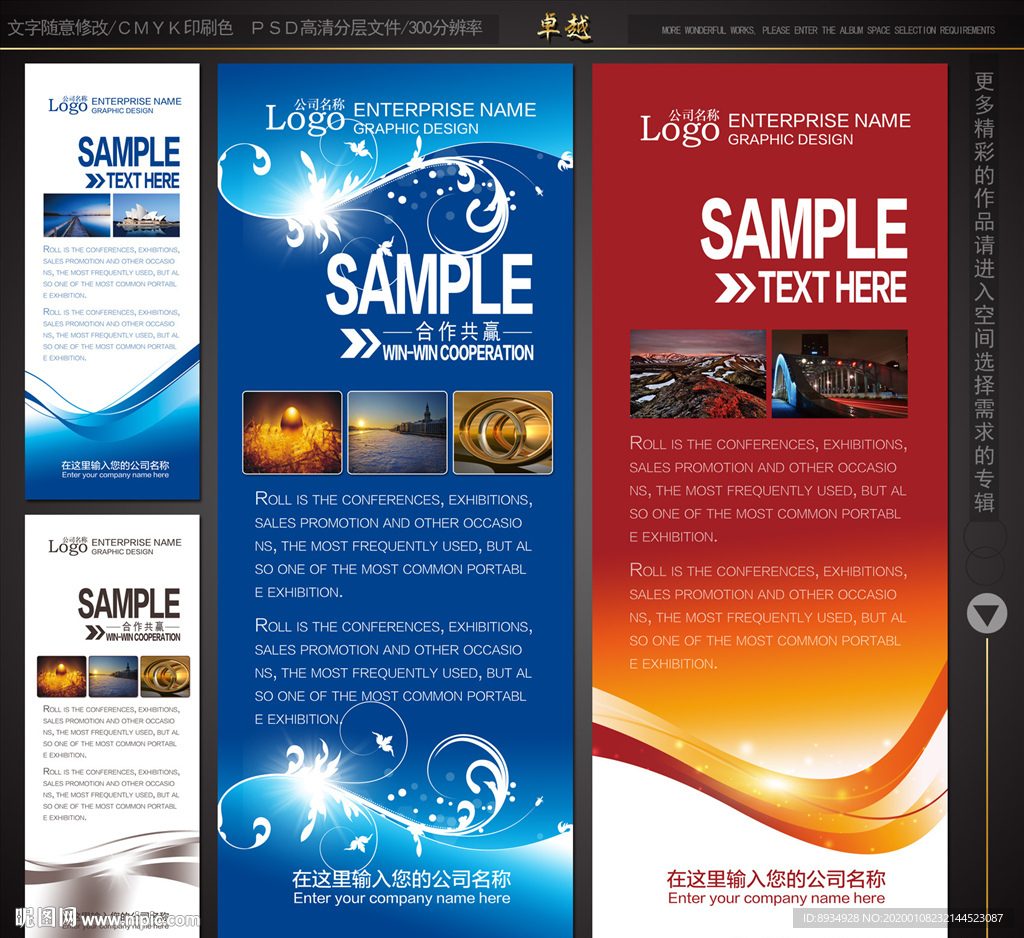Viewport: 1024px width, 938px height.
Task: Click WIN-WIN COOPERATION on the large blue banner
Action: (458, 353)
